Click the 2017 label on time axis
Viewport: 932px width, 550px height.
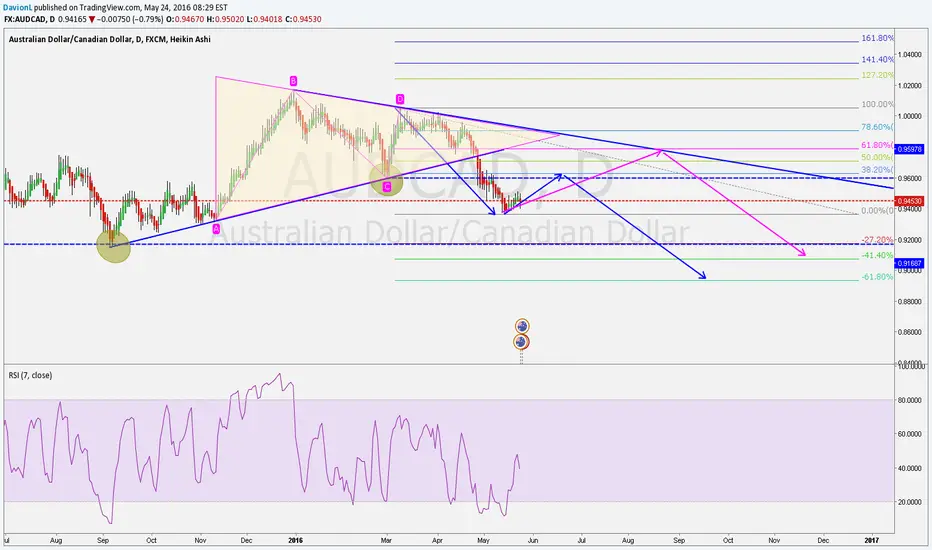[x=871, y=540]
